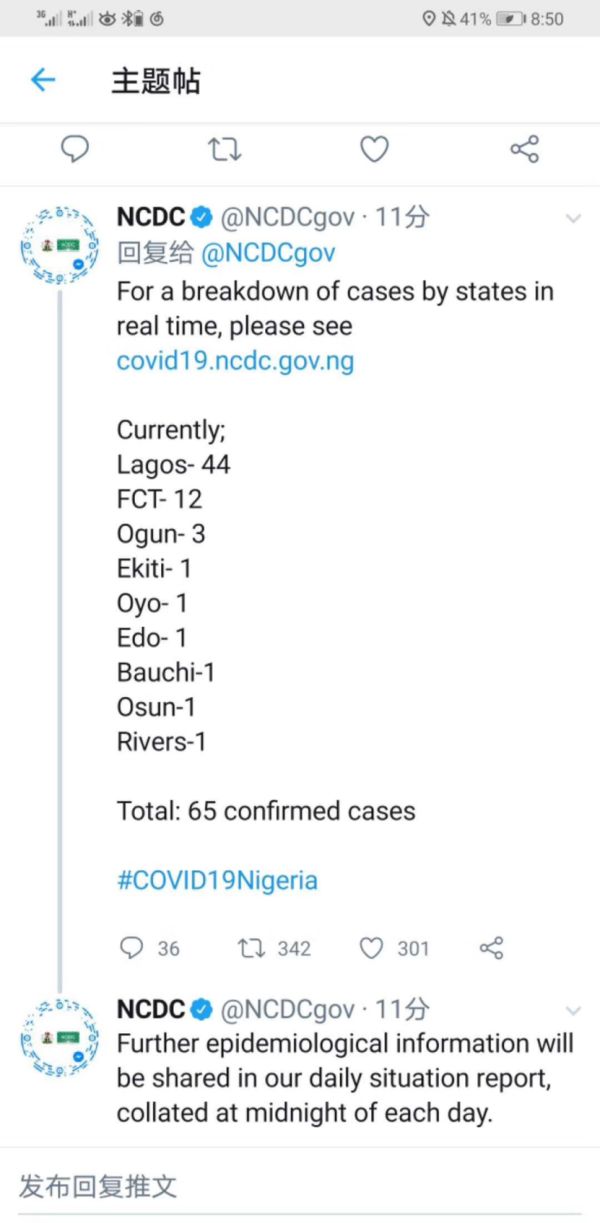This screenshot has height=1223, width=600.
Task: Tap the battery indicator in status bar
Action: pyautogui.click(x=510, y=18)
